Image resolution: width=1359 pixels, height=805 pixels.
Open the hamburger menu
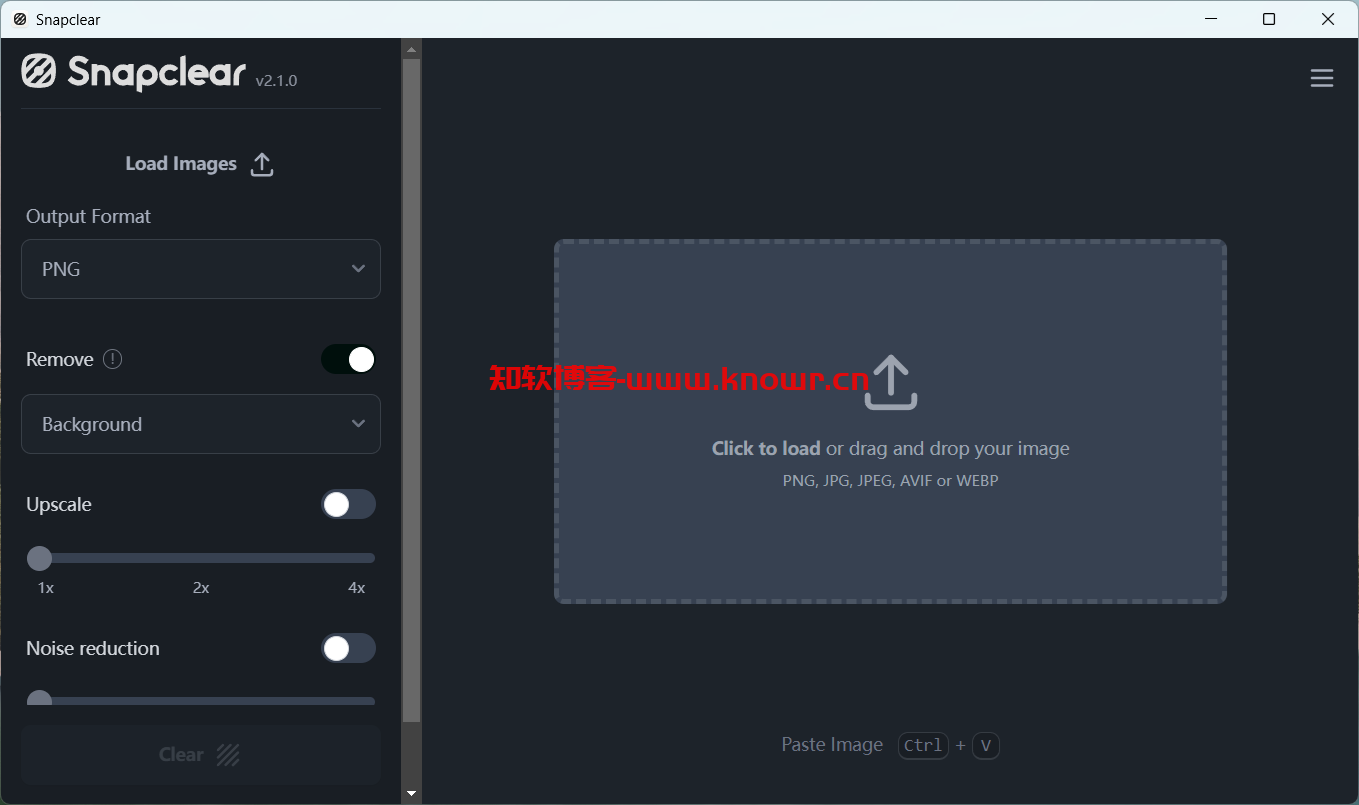[1322, 78]
